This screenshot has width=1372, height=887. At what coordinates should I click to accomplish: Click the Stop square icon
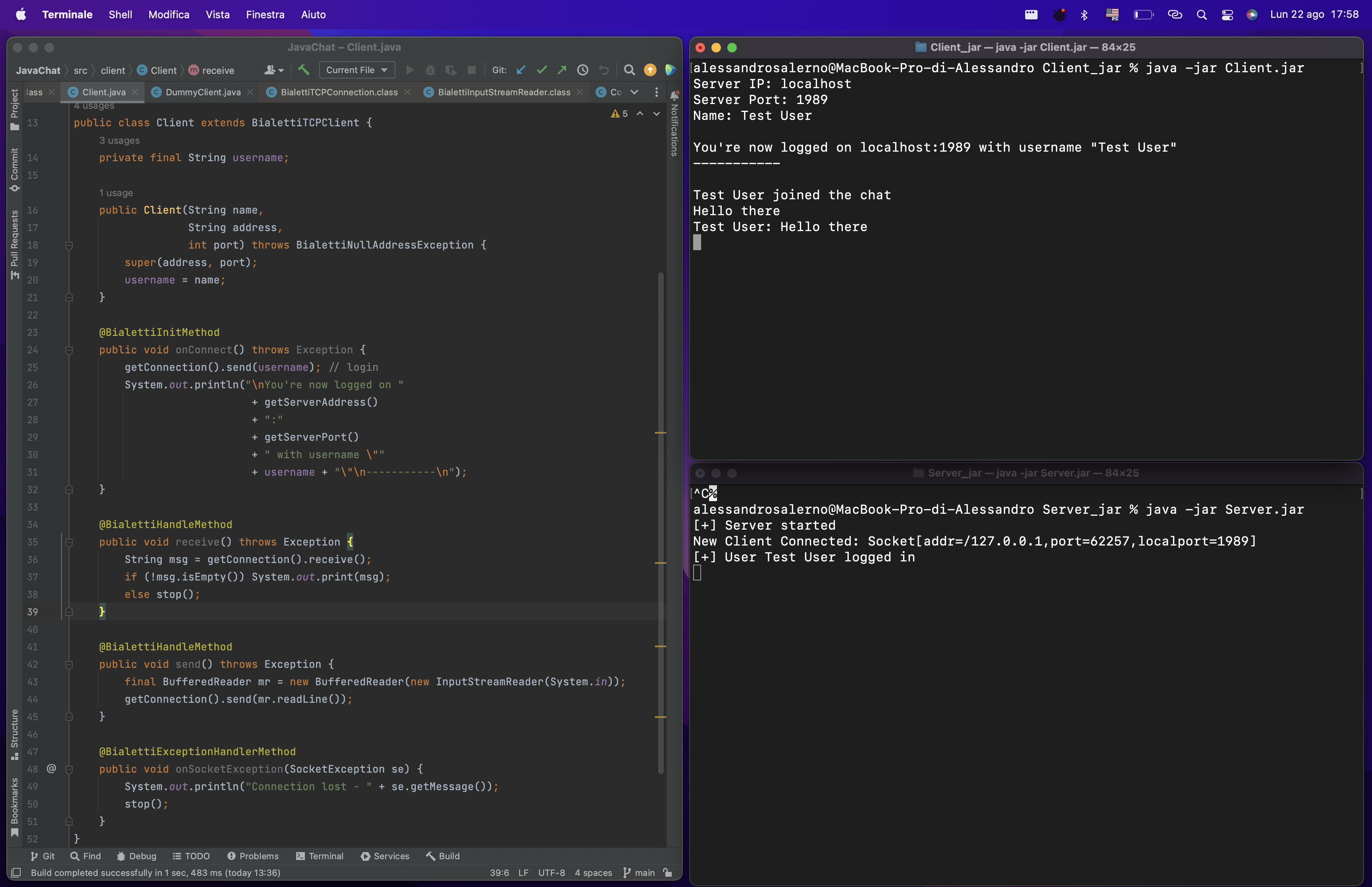472,70
